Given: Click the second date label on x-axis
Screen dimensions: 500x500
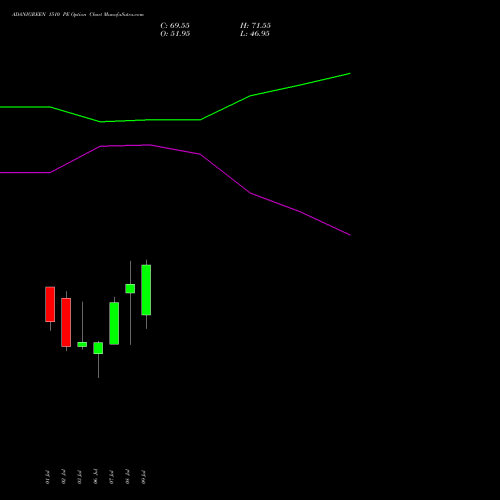Looking at the screenshot, I should 63,477.
